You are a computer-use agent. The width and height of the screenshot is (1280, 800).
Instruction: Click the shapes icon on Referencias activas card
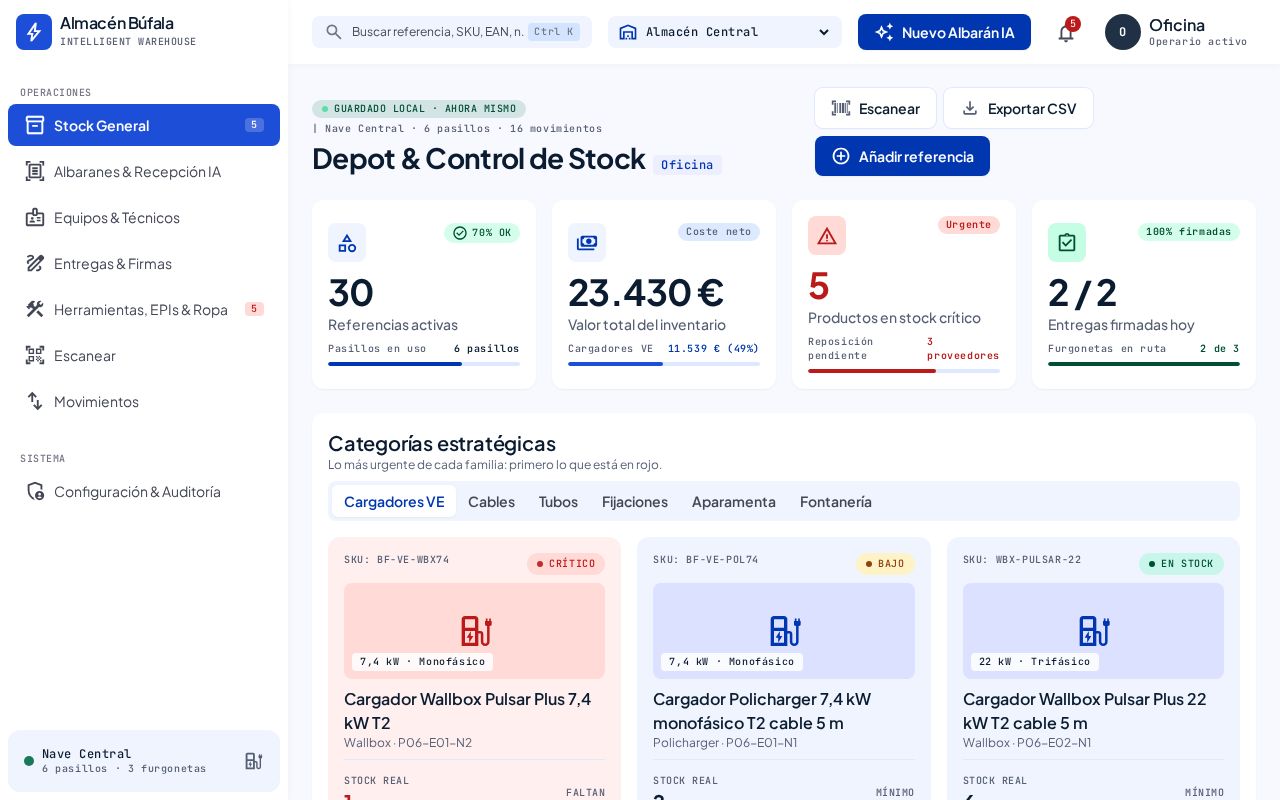point(347,243)
